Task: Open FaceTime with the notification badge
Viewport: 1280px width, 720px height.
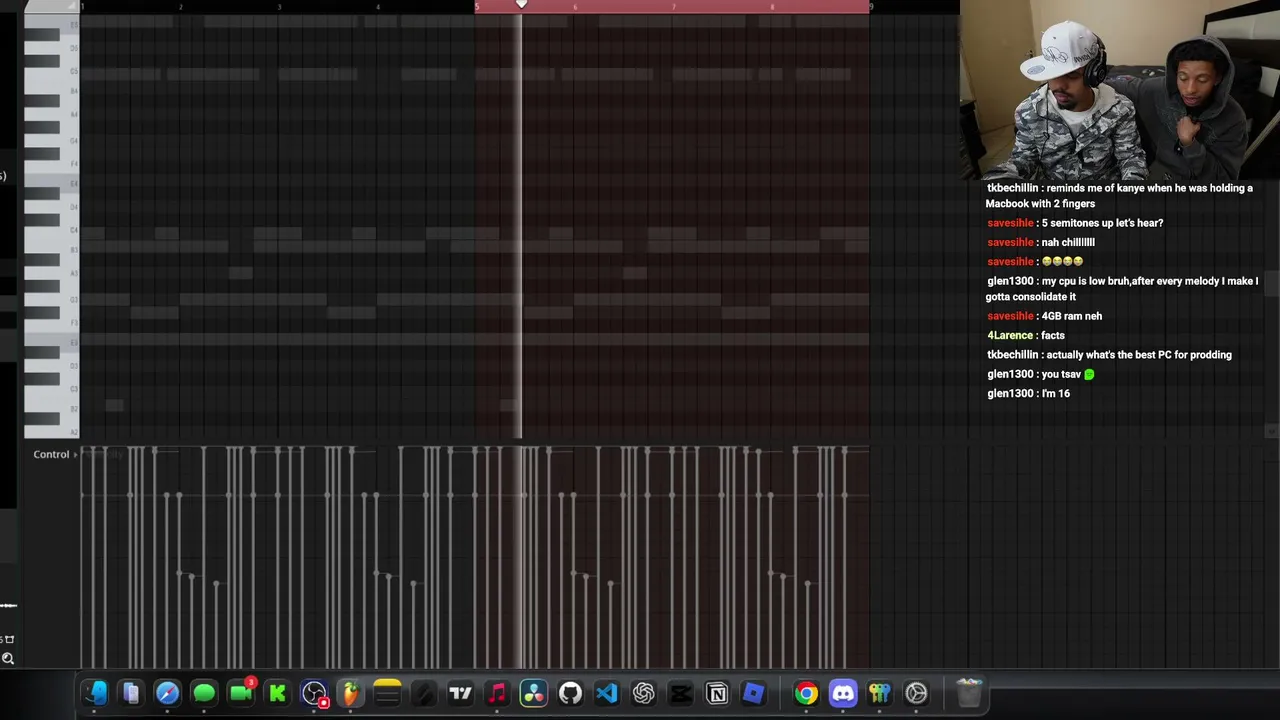Action: [241, 693]
